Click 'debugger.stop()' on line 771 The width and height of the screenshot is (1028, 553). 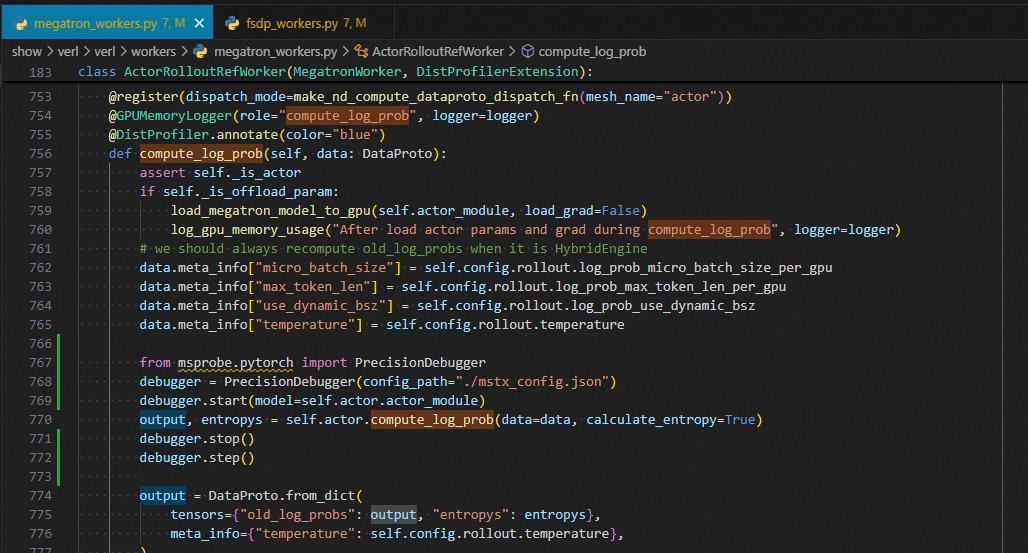tap(197, 439)
